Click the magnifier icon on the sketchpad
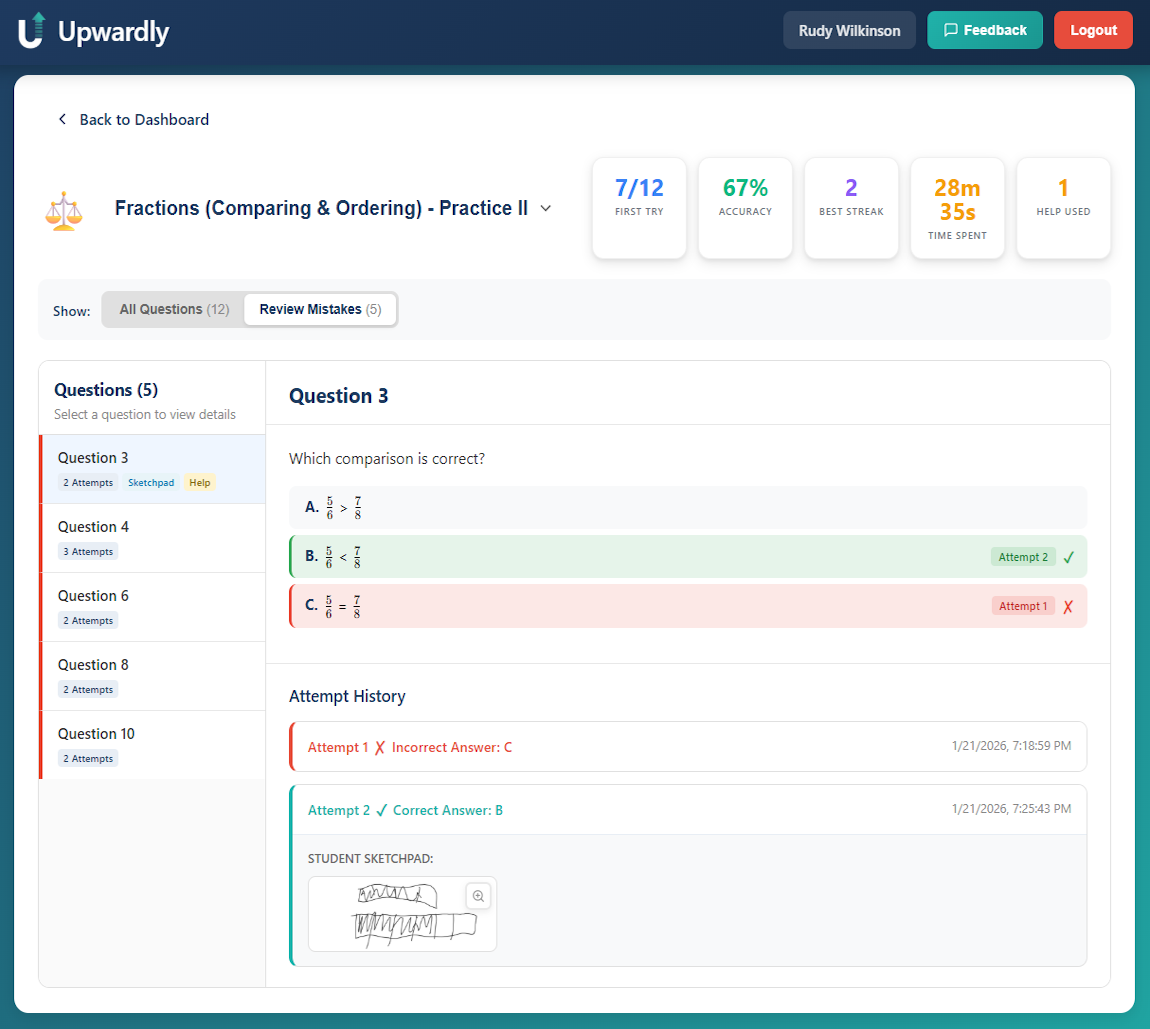 tap(478, 896)
